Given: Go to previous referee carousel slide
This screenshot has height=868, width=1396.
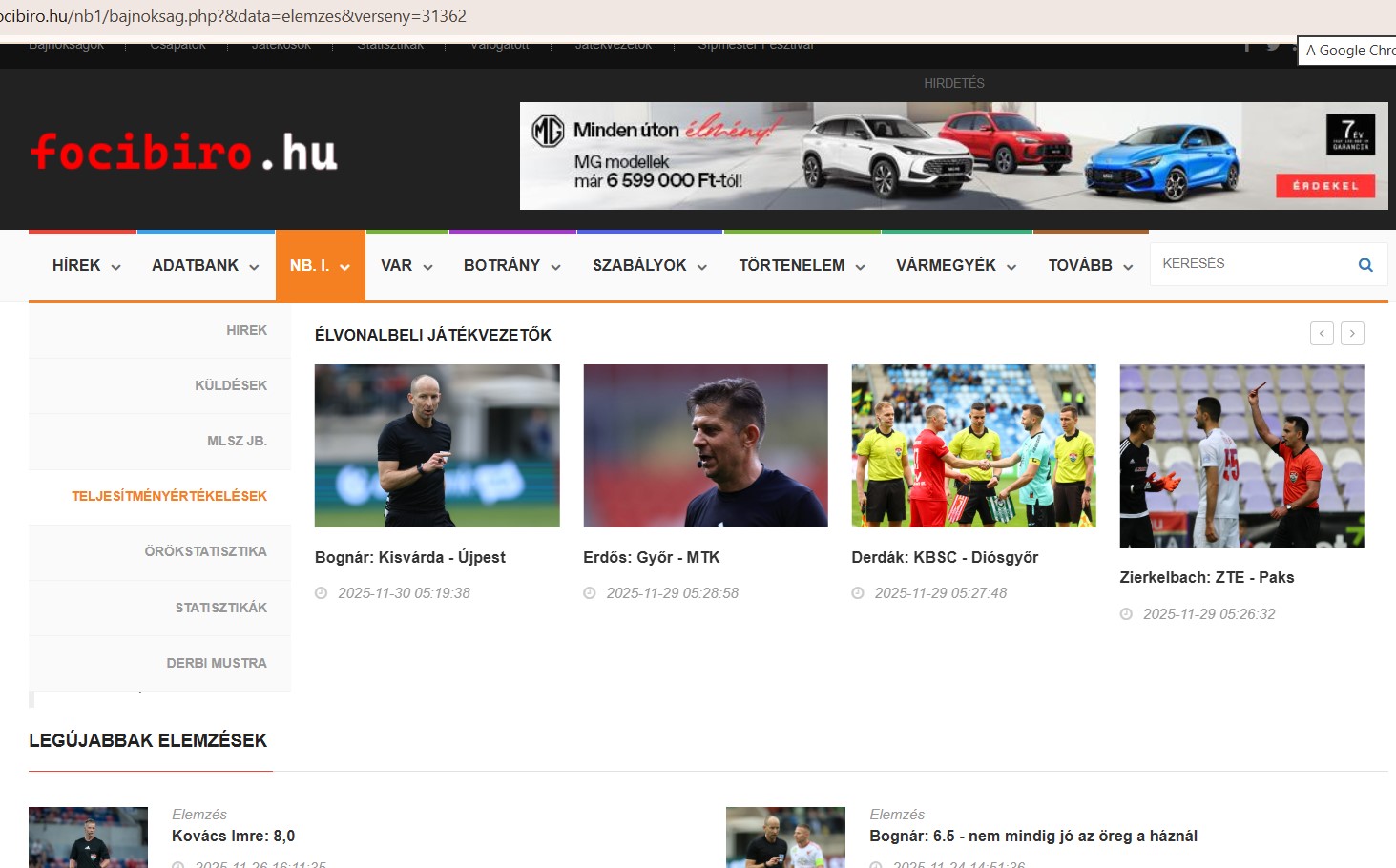Looking at the screenshot, I should 1322,333.
